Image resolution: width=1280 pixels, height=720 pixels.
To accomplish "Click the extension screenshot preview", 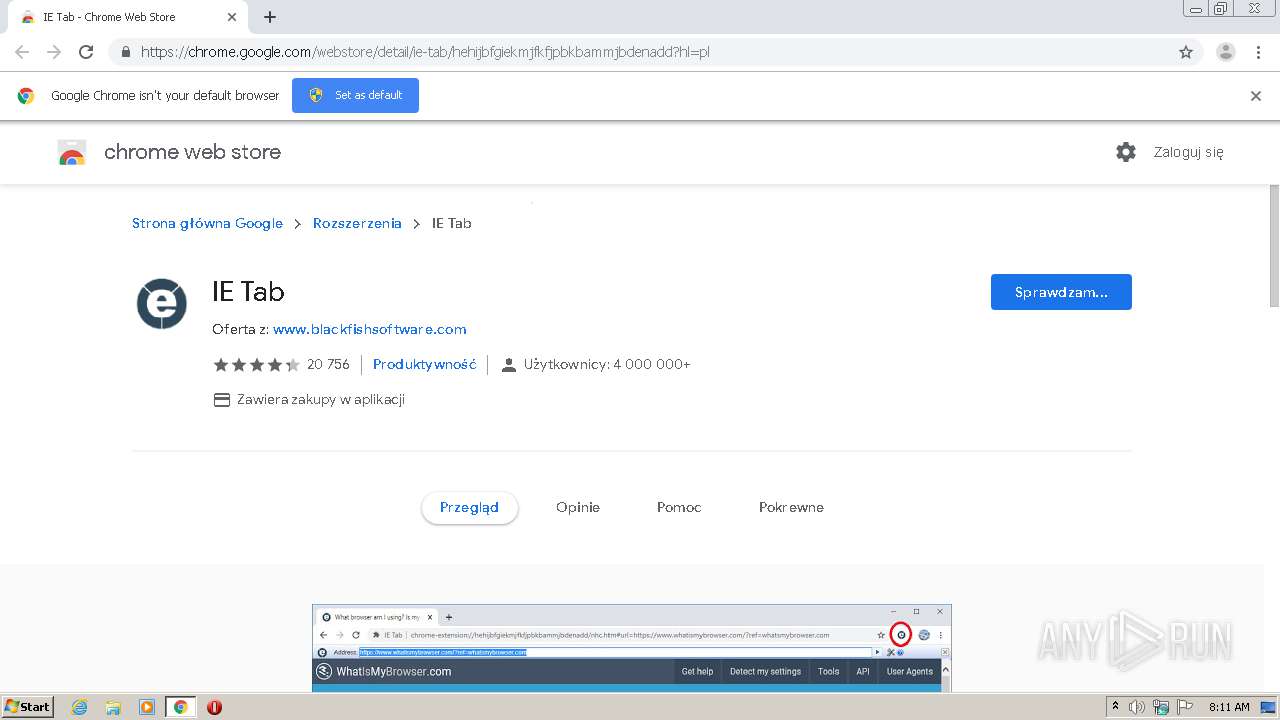I will tap(631, 647).
